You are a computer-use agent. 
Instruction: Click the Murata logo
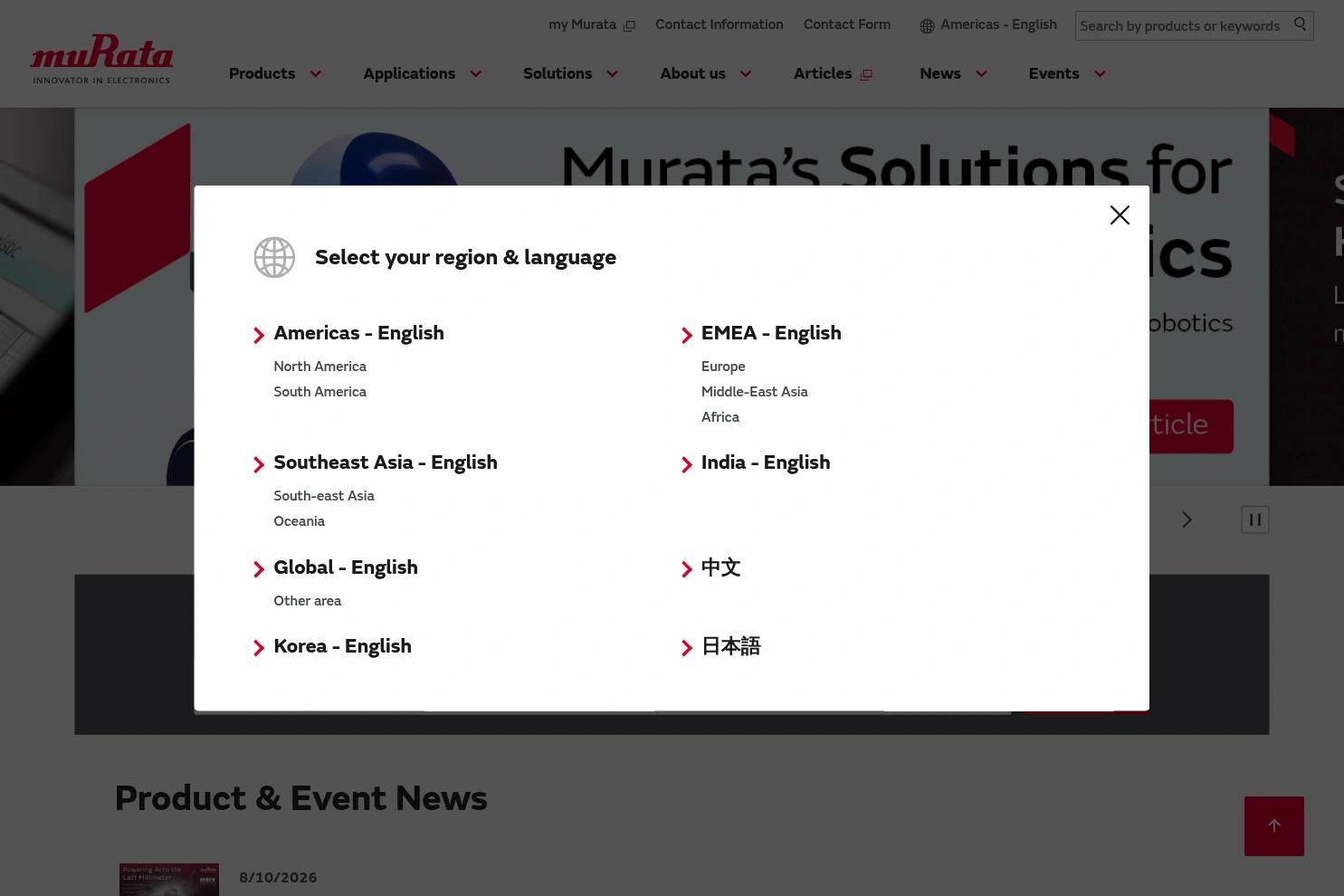click(101, 59)
